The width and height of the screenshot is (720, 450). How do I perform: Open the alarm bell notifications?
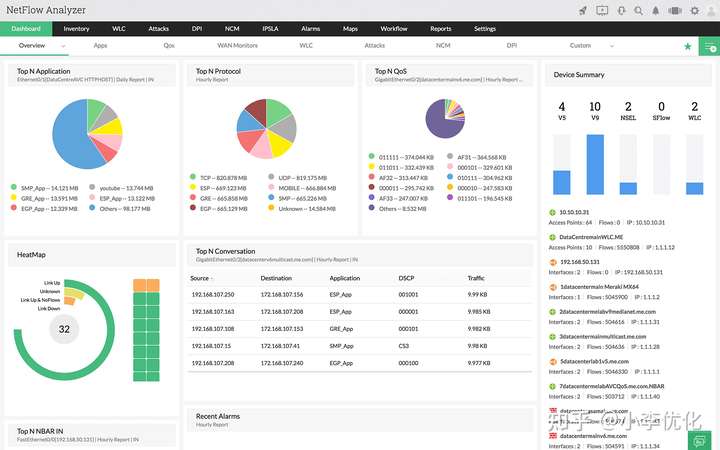coord(656,11)
